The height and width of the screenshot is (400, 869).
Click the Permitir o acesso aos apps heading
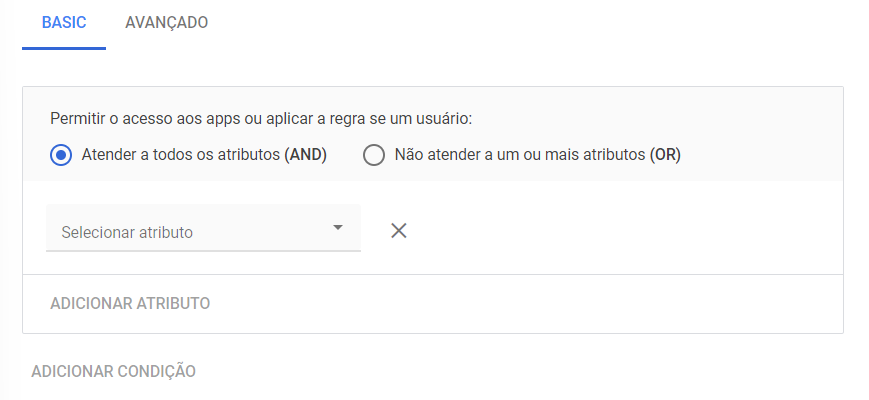pyautogui.click(x=261, y=119)
